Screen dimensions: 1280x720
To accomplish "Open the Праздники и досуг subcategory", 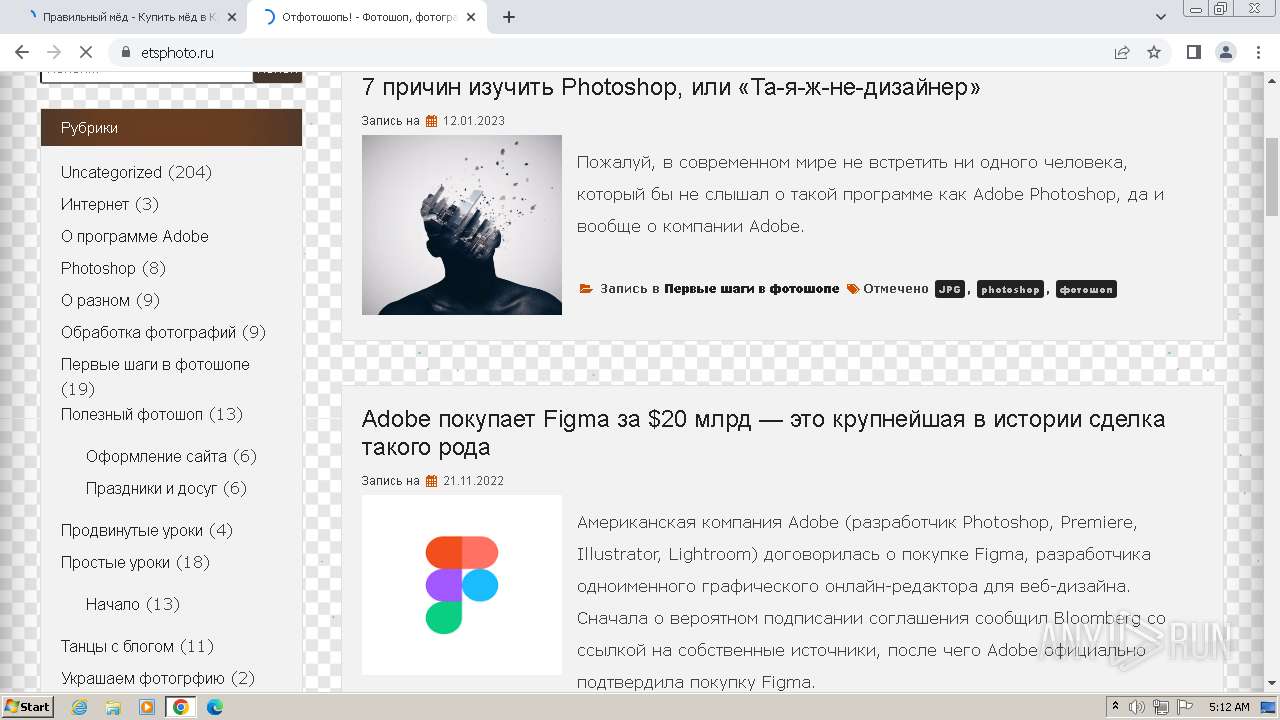I will click(152, 488).
